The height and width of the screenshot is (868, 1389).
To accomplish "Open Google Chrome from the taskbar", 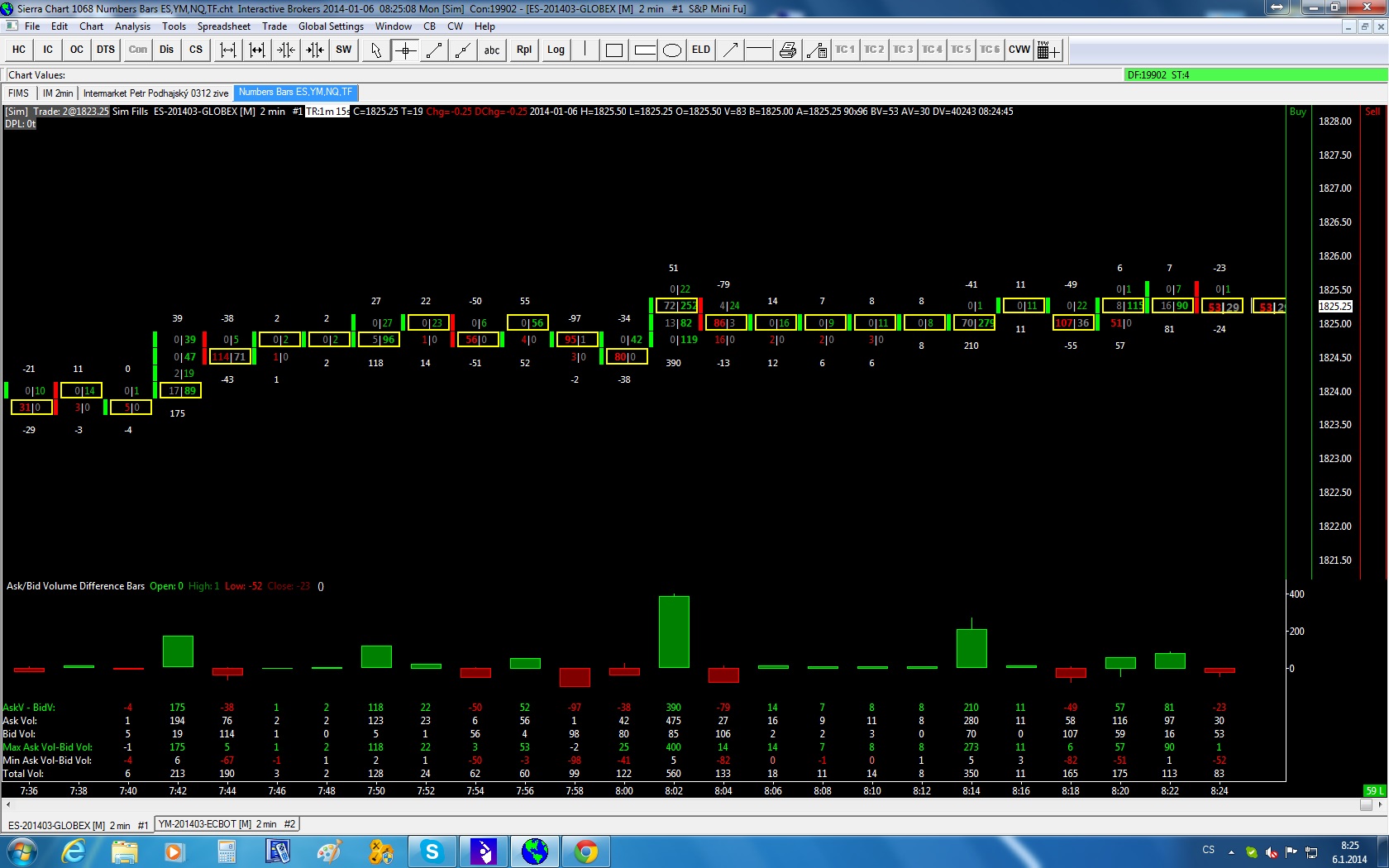I will (586, 851).
